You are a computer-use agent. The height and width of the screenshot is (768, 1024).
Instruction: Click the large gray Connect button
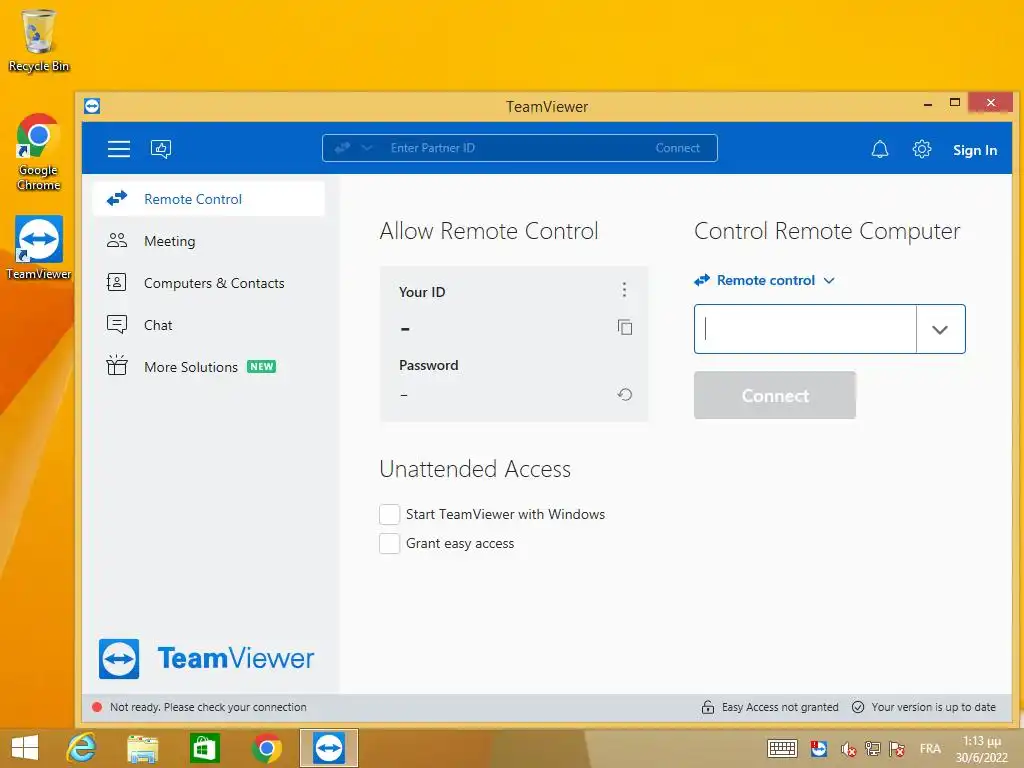775,395
